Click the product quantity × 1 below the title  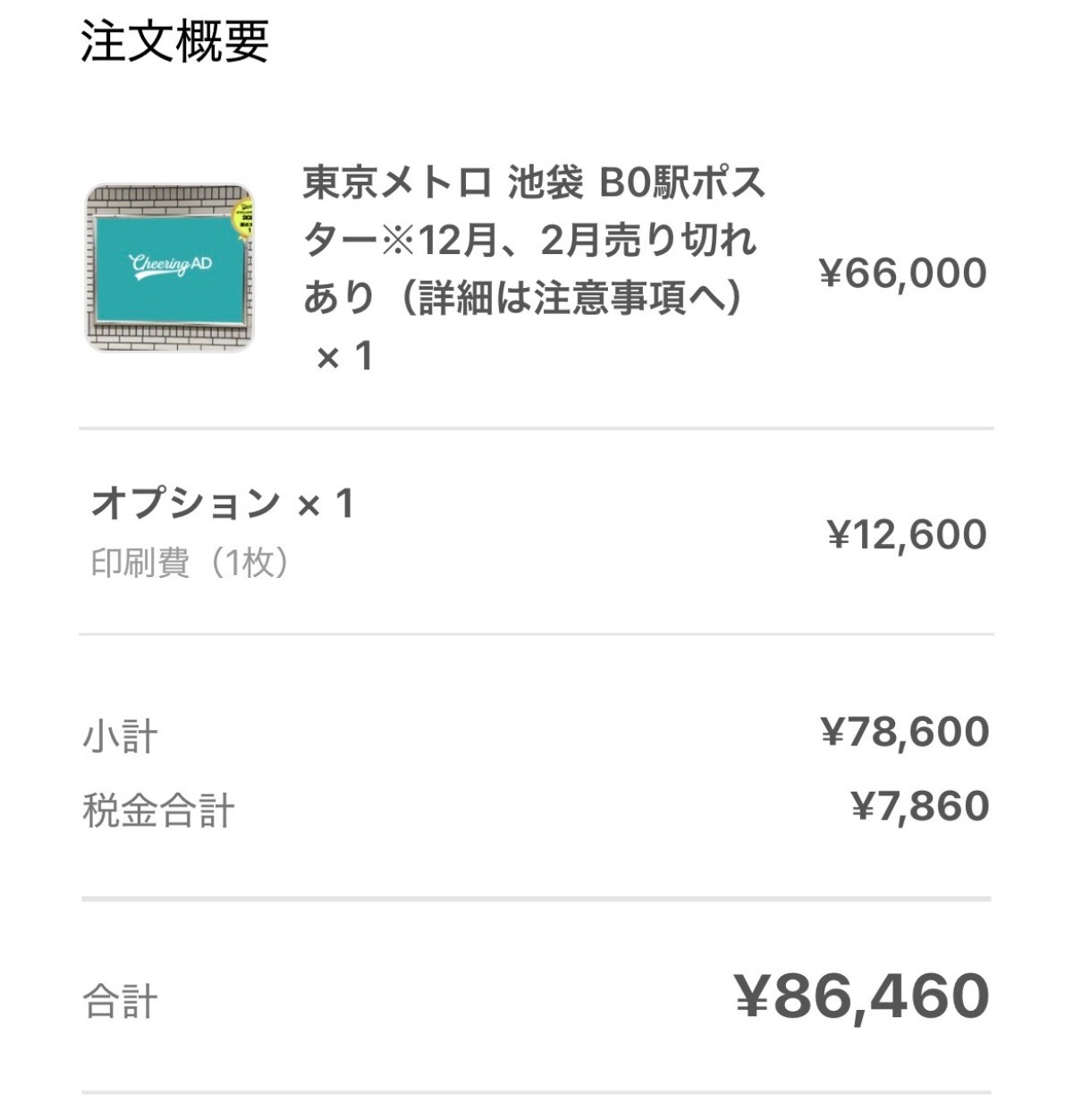pyautogui.click(x=344, y=357)
